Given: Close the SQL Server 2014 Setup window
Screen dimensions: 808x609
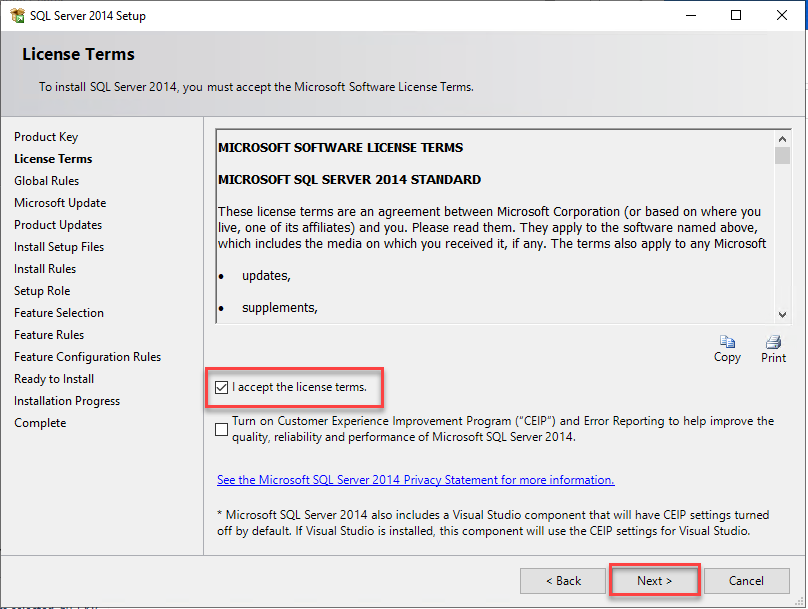Looking at the screenshot, I should [x=781, y=15].
